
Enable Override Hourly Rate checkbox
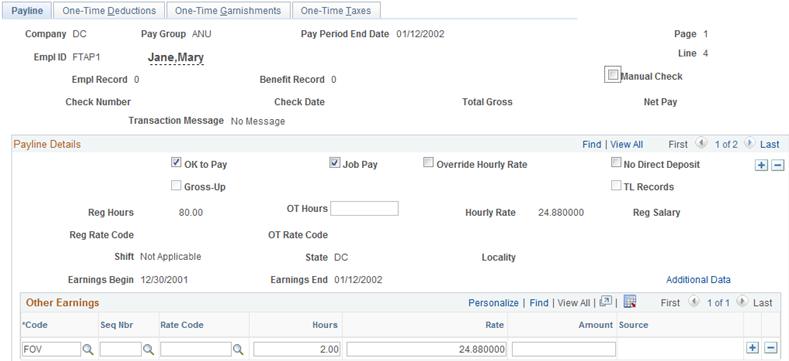428,163
